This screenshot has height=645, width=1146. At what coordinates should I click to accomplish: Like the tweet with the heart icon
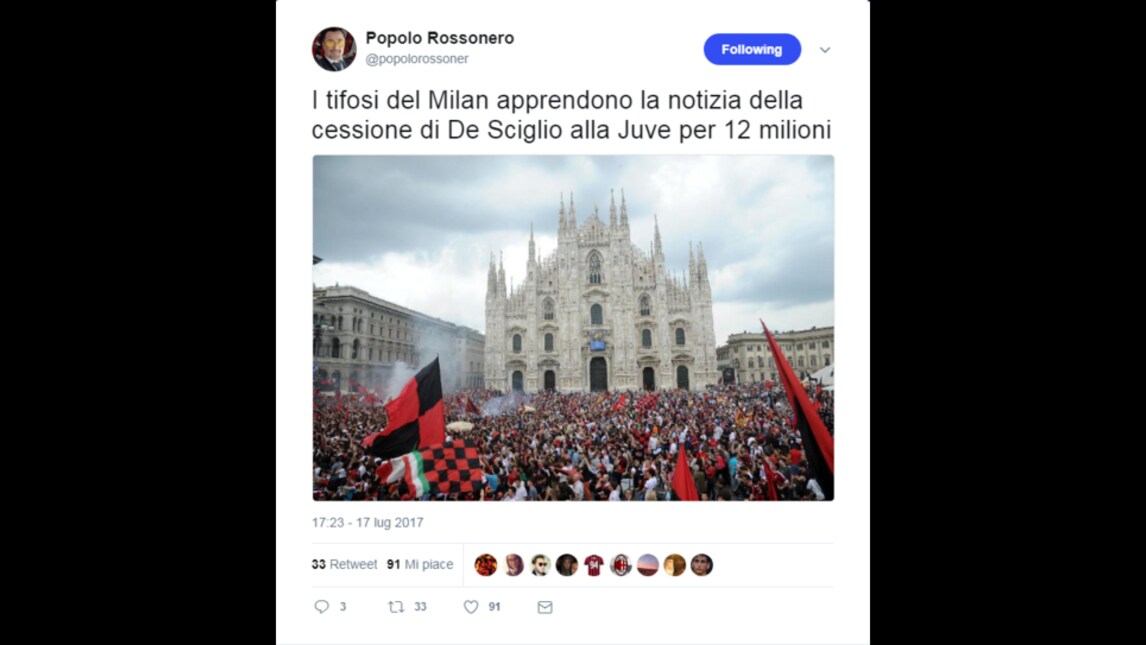click(471, 607)
